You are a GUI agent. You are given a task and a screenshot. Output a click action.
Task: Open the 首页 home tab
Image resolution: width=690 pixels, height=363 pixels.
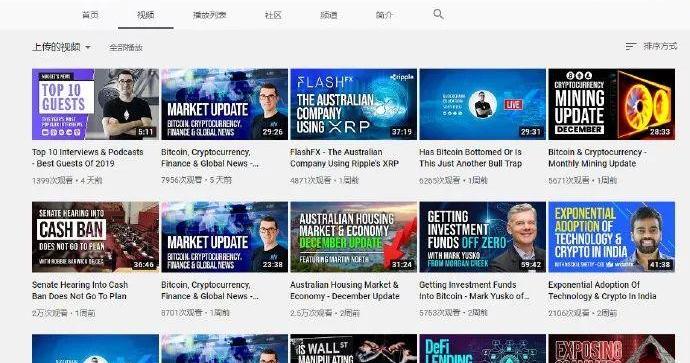(x=90, y=15)
